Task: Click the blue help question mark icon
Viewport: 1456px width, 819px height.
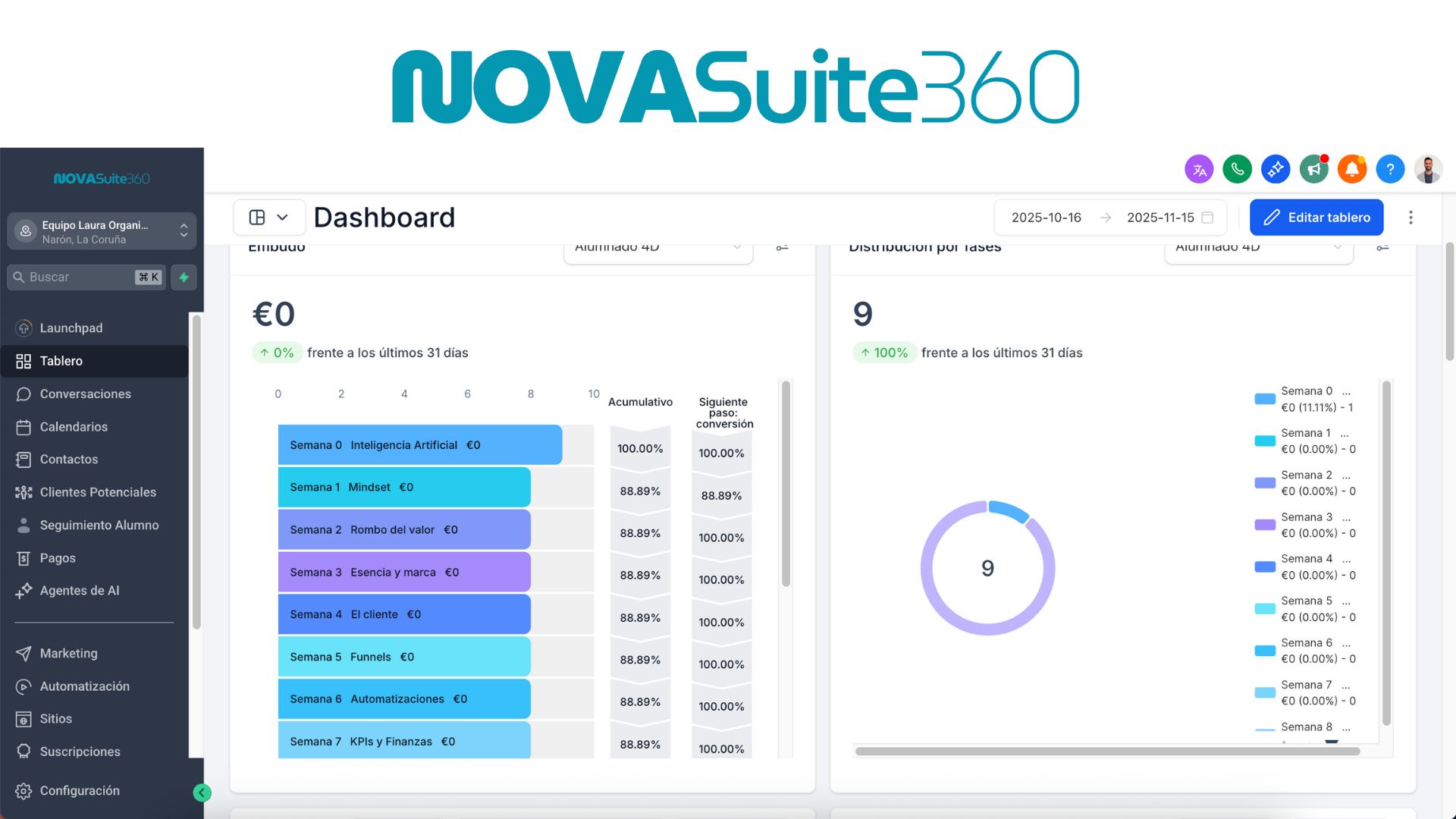Action: click(x=1390, y=169)
